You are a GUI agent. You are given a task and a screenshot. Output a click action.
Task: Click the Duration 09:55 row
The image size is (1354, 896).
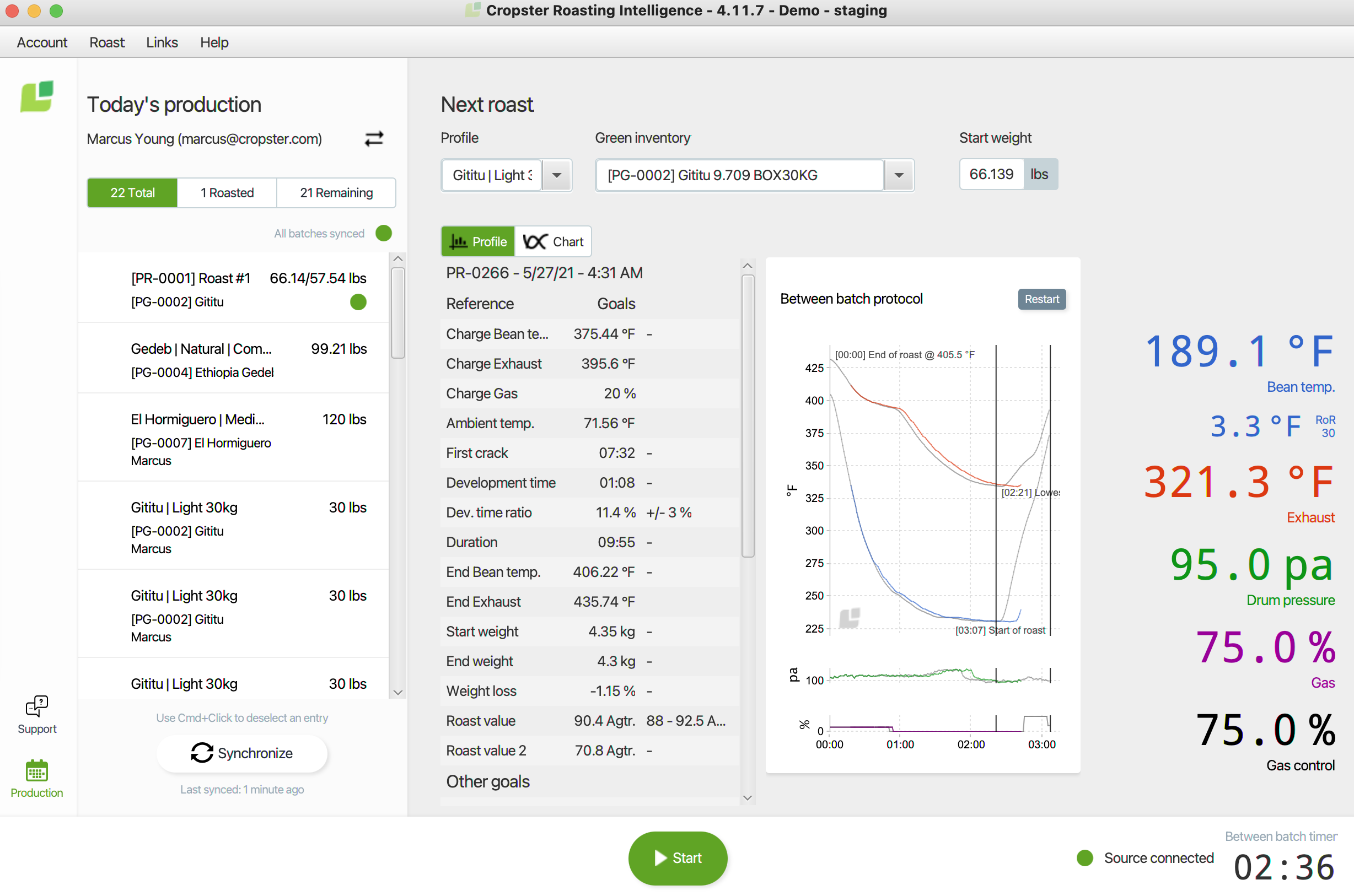click(x=590, y=542)
